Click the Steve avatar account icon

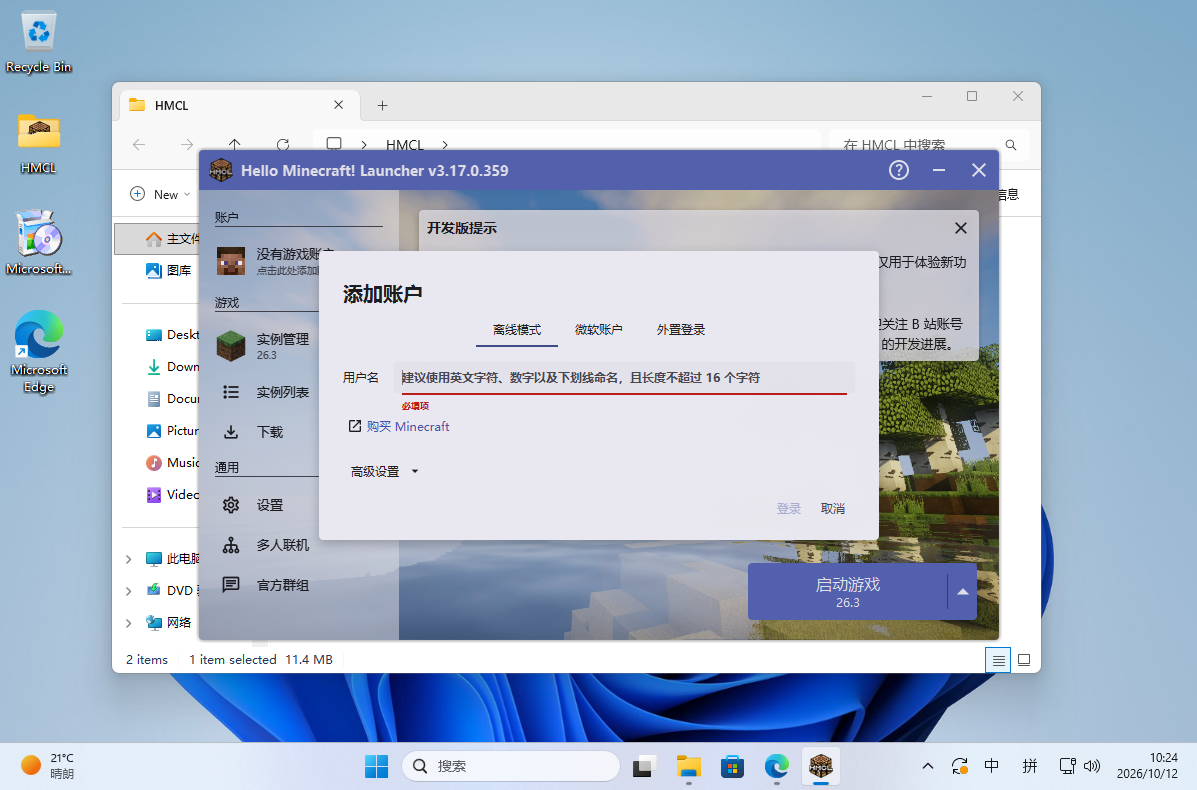click(x=231, y=261)
